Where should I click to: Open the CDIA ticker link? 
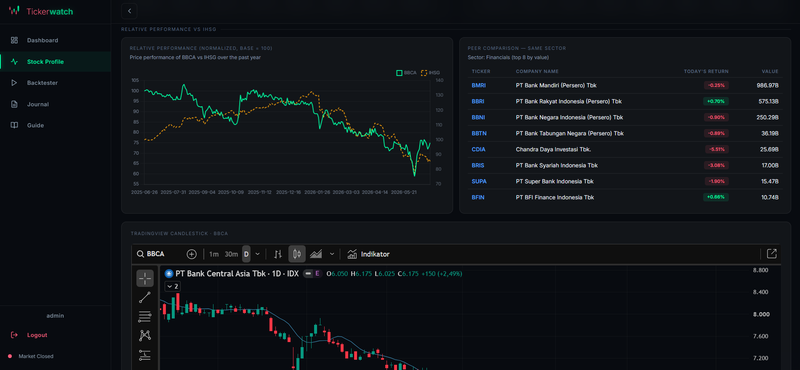click(478, 150)
